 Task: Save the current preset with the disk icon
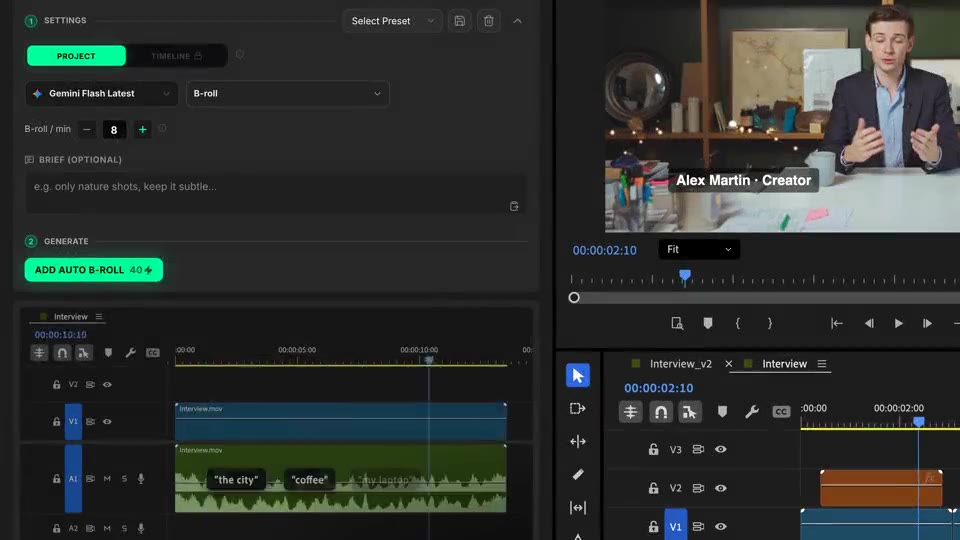tap(459, 21)
